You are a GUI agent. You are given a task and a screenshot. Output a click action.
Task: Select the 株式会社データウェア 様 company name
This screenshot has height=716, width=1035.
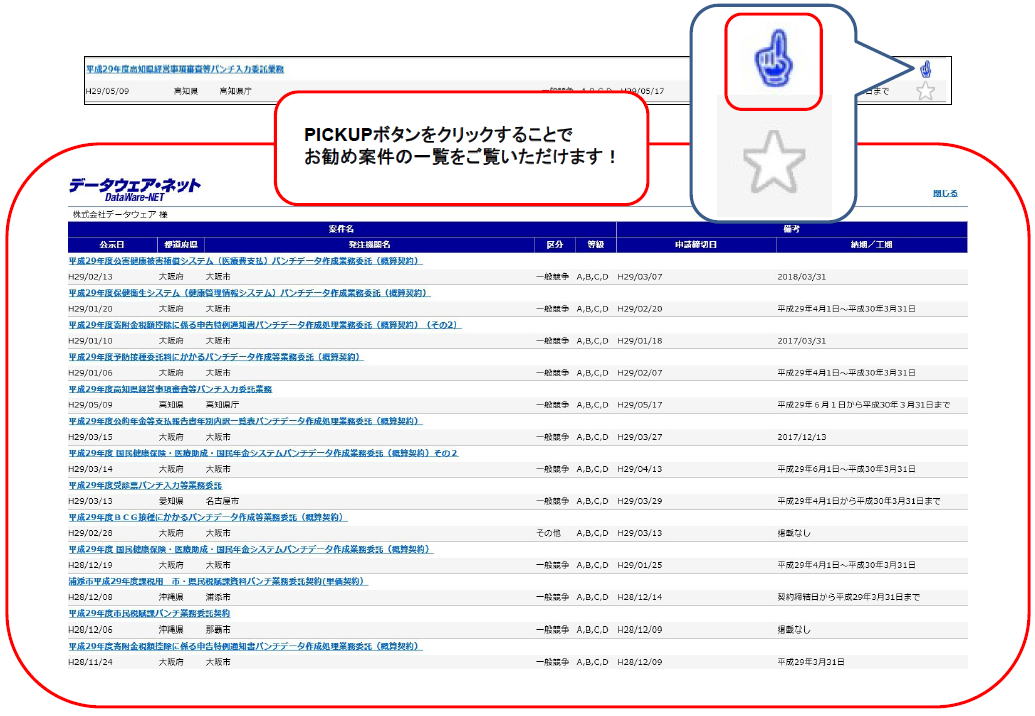119,214
